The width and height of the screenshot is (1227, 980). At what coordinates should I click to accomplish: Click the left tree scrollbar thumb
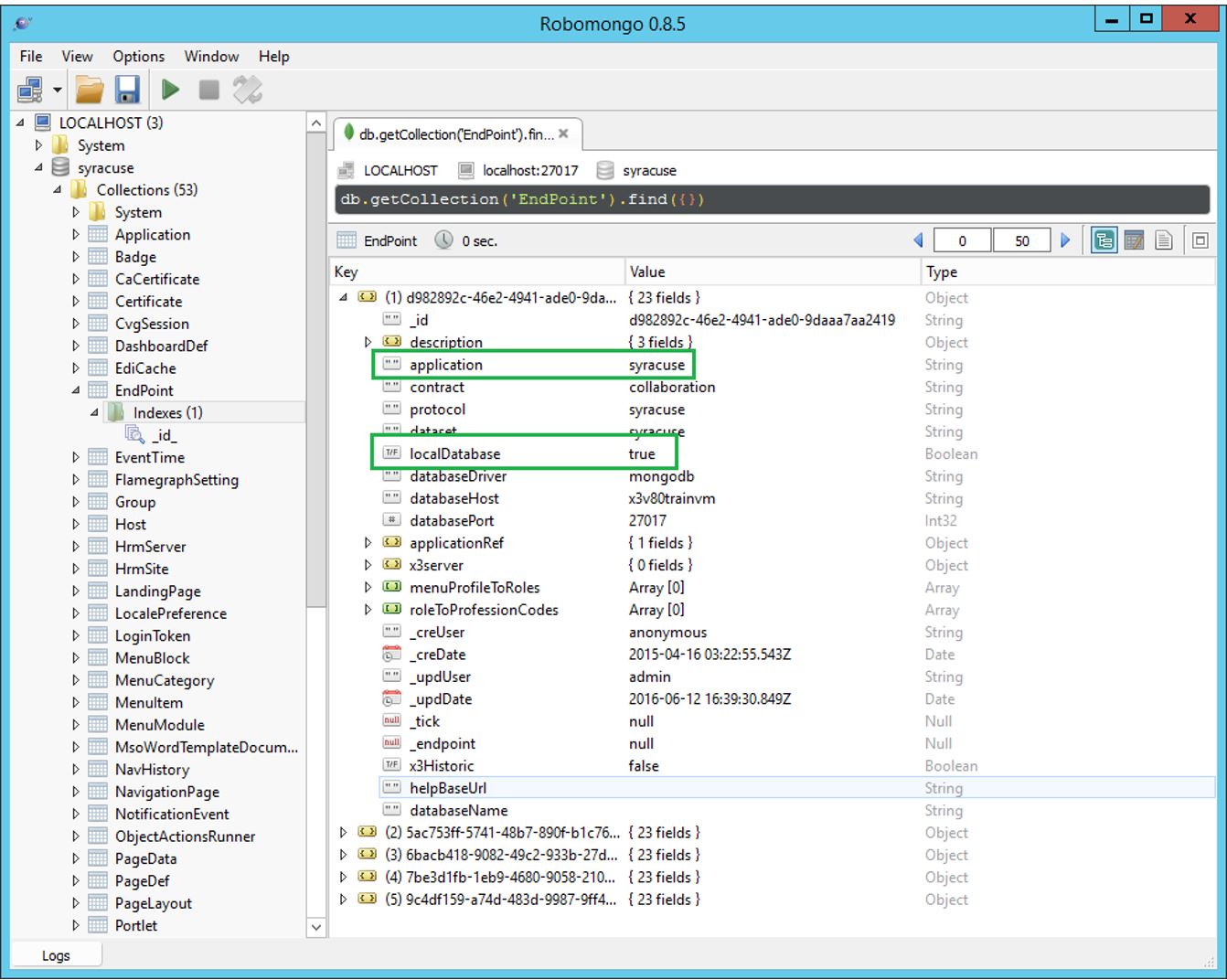(x=316, y=370)
